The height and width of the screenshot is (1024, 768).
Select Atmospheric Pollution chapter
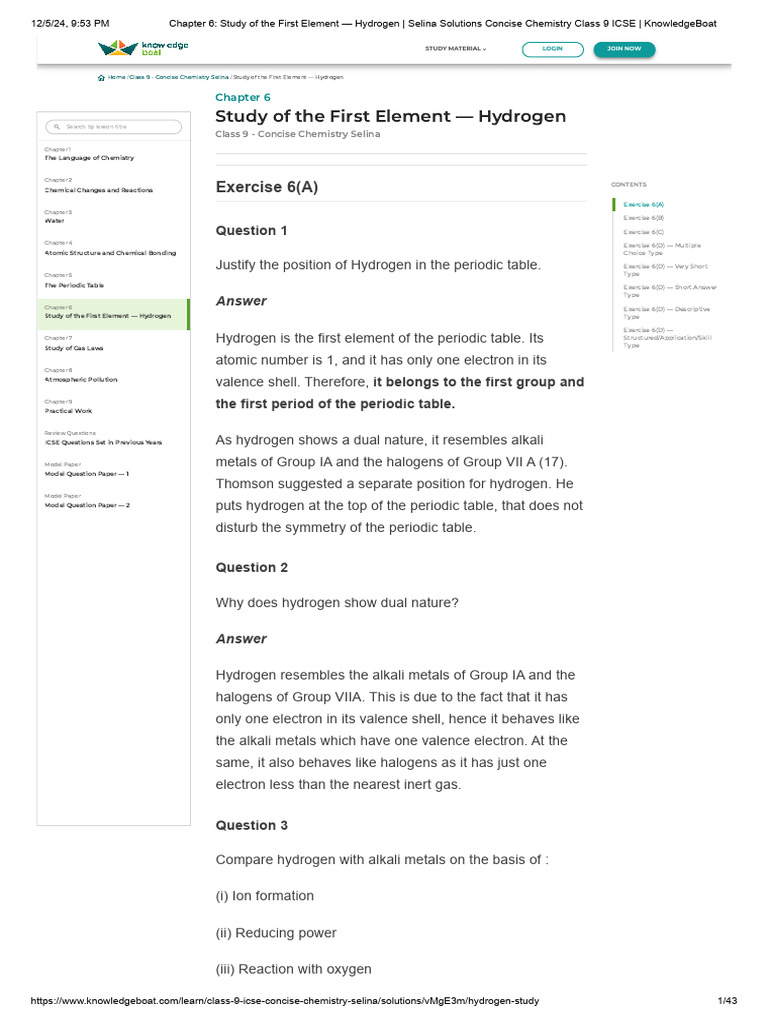point(81,380)
